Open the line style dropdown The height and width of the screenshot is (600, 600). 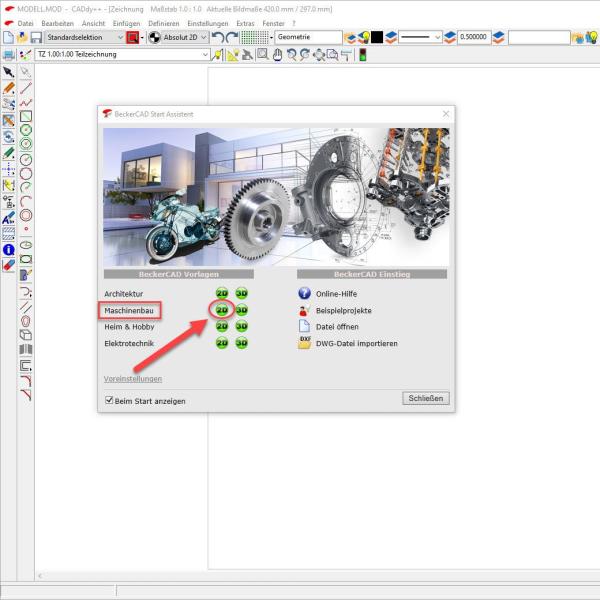tap(420, 38)
